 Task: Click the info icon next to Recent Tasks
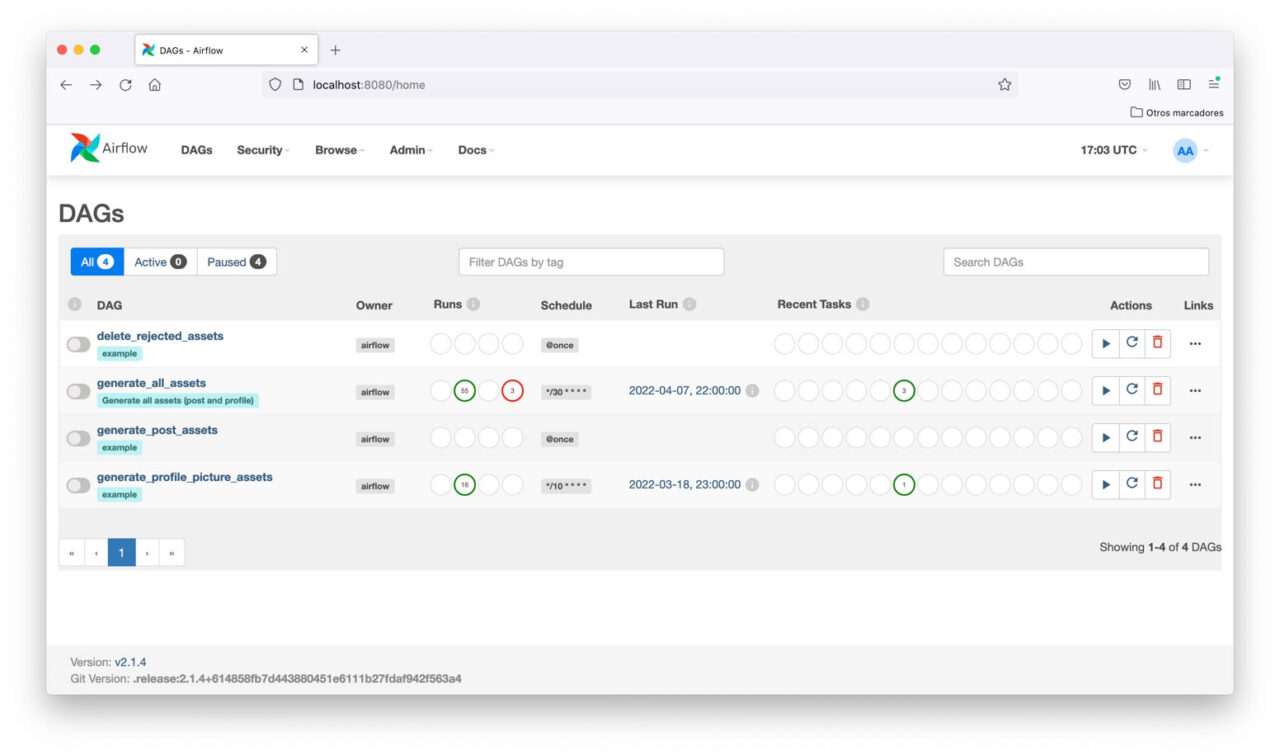coord(862,304)
